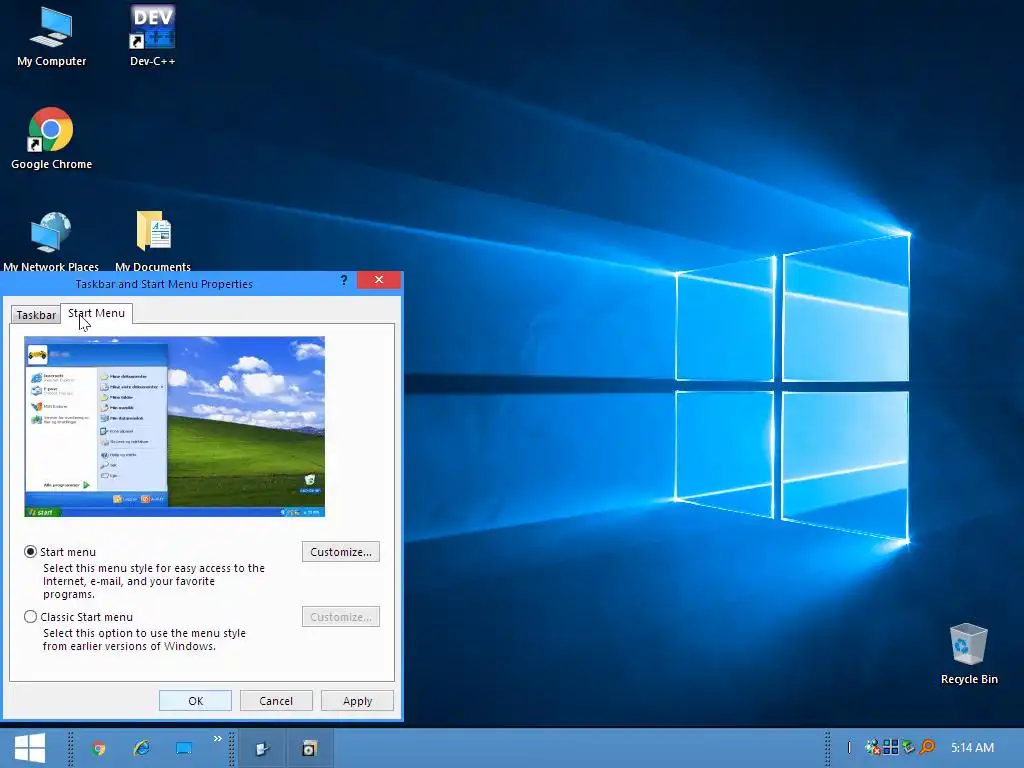Image resolution: width=1024 pixels, height=768 pixels.
Task: Launch Chrome from the quick launch bar
Action: 99,748
